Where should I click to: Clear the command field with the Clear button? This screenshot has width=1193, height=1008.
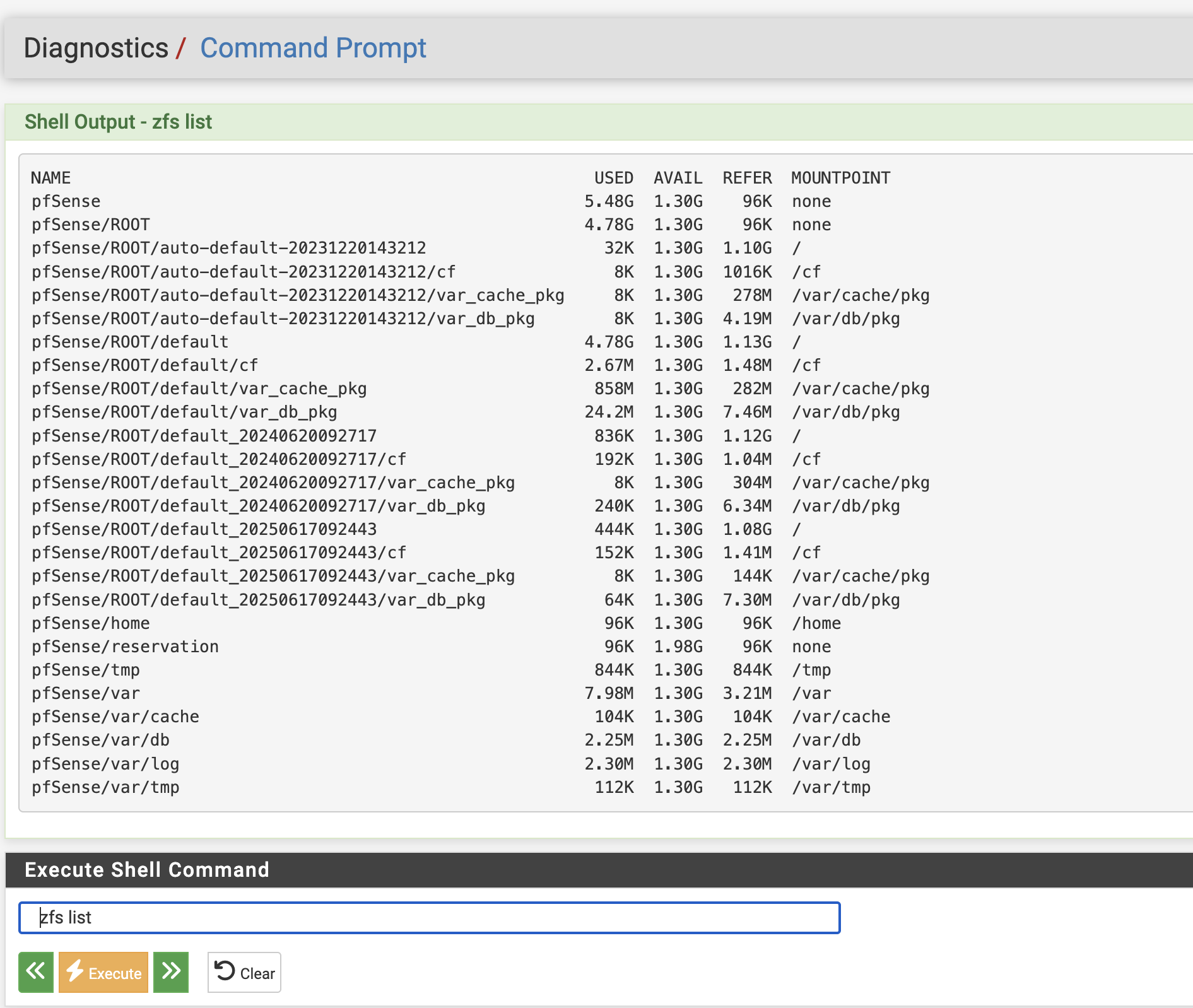click(244, 972)
